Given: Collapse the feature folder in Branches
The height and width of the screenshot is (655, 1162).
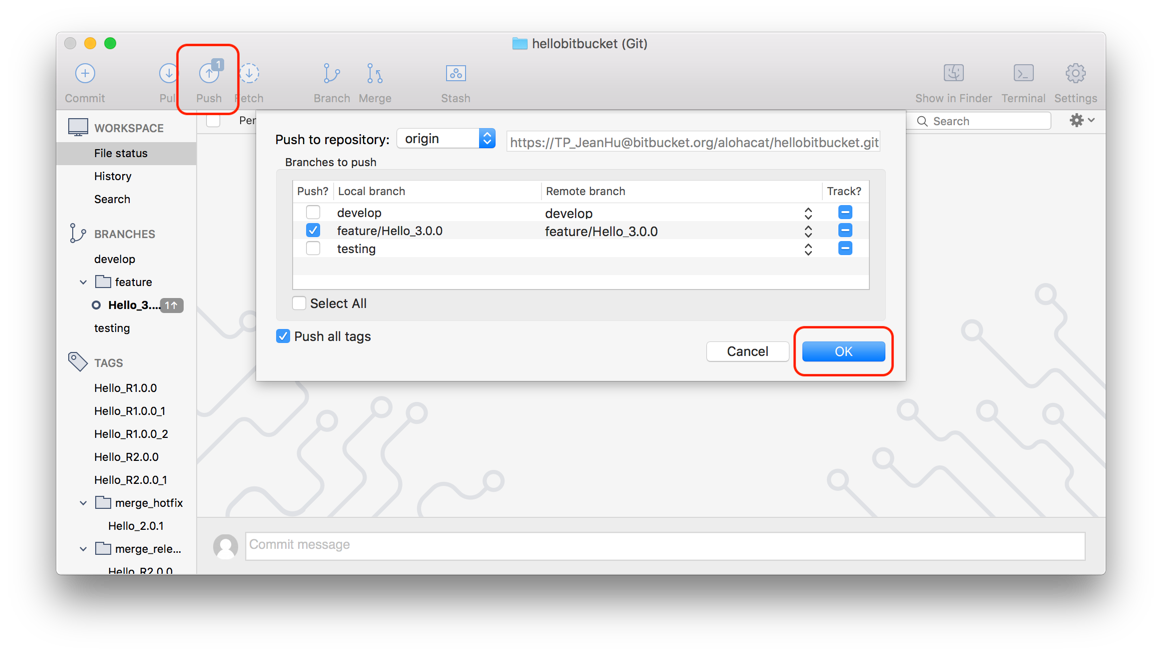Looking at the screenshot, I should click(x=83, y=282).
